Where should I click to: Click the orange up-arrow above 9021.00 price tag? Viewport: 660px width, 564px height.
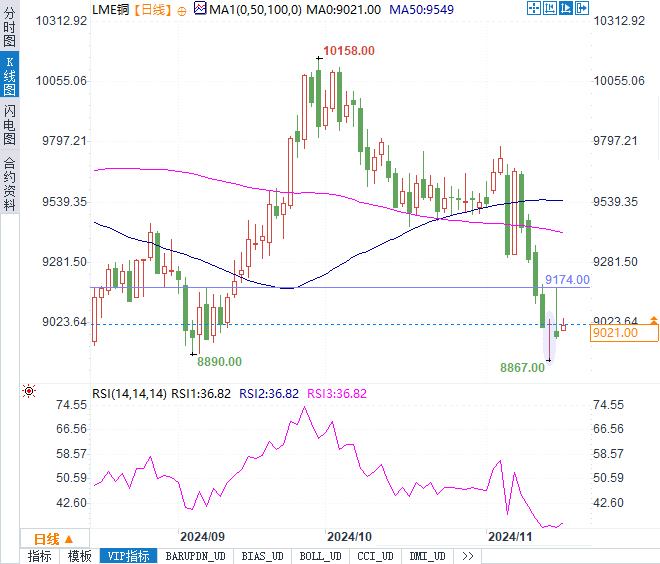click(x=654, y=320)
